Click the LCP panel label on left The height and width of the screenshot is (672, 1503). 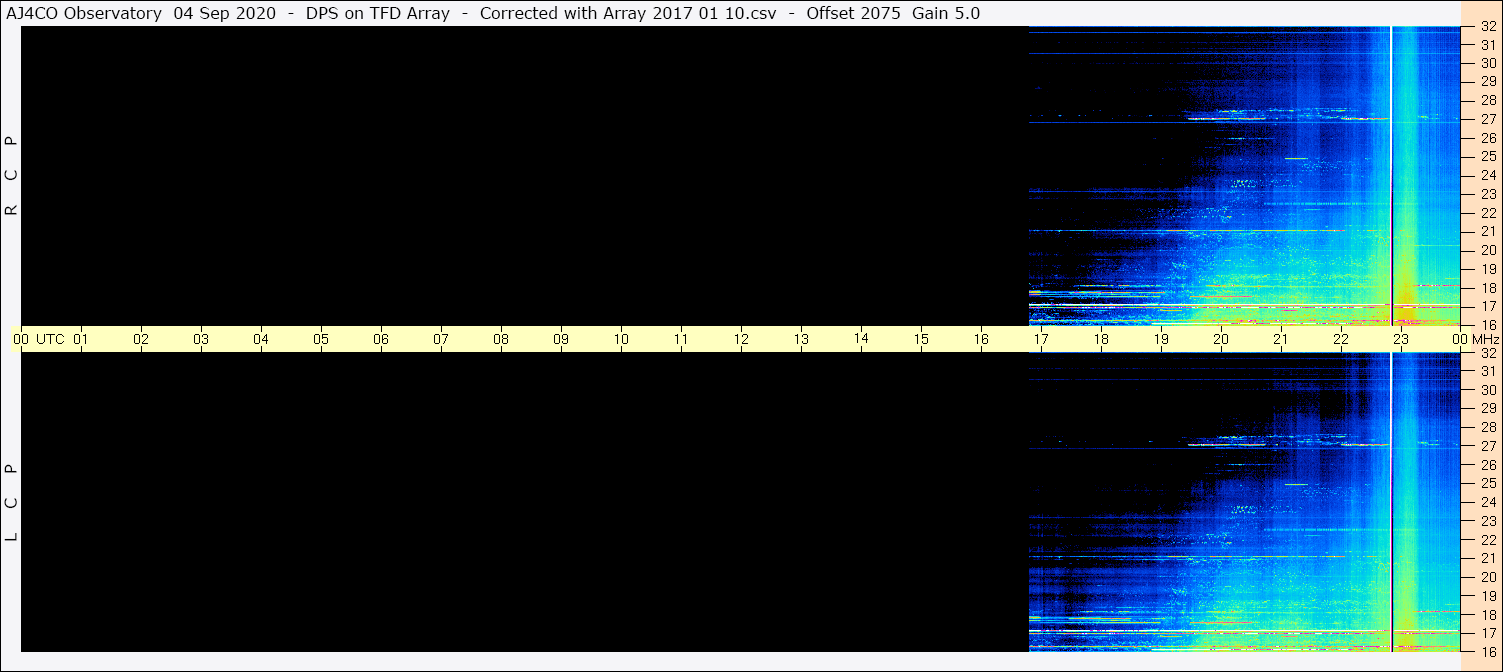pyautogui.click(x=11, y=503)
